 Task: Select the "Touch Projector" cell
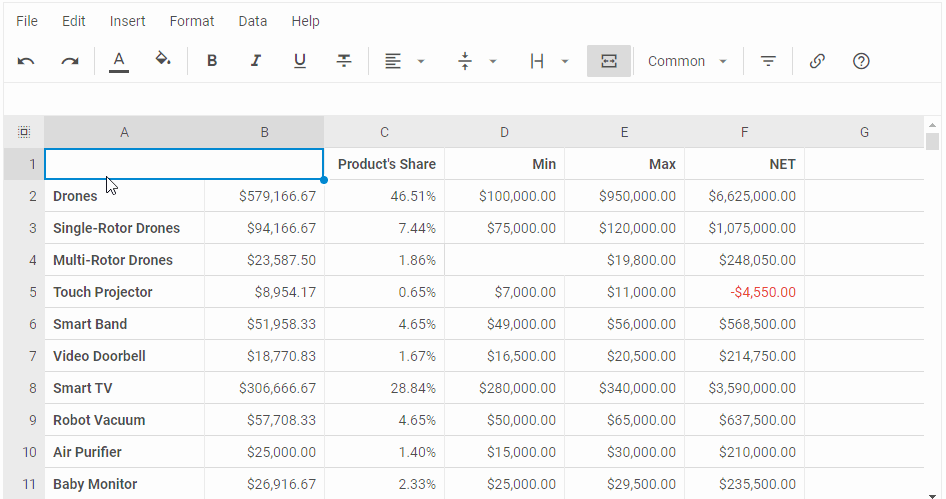tap(124, 292)
